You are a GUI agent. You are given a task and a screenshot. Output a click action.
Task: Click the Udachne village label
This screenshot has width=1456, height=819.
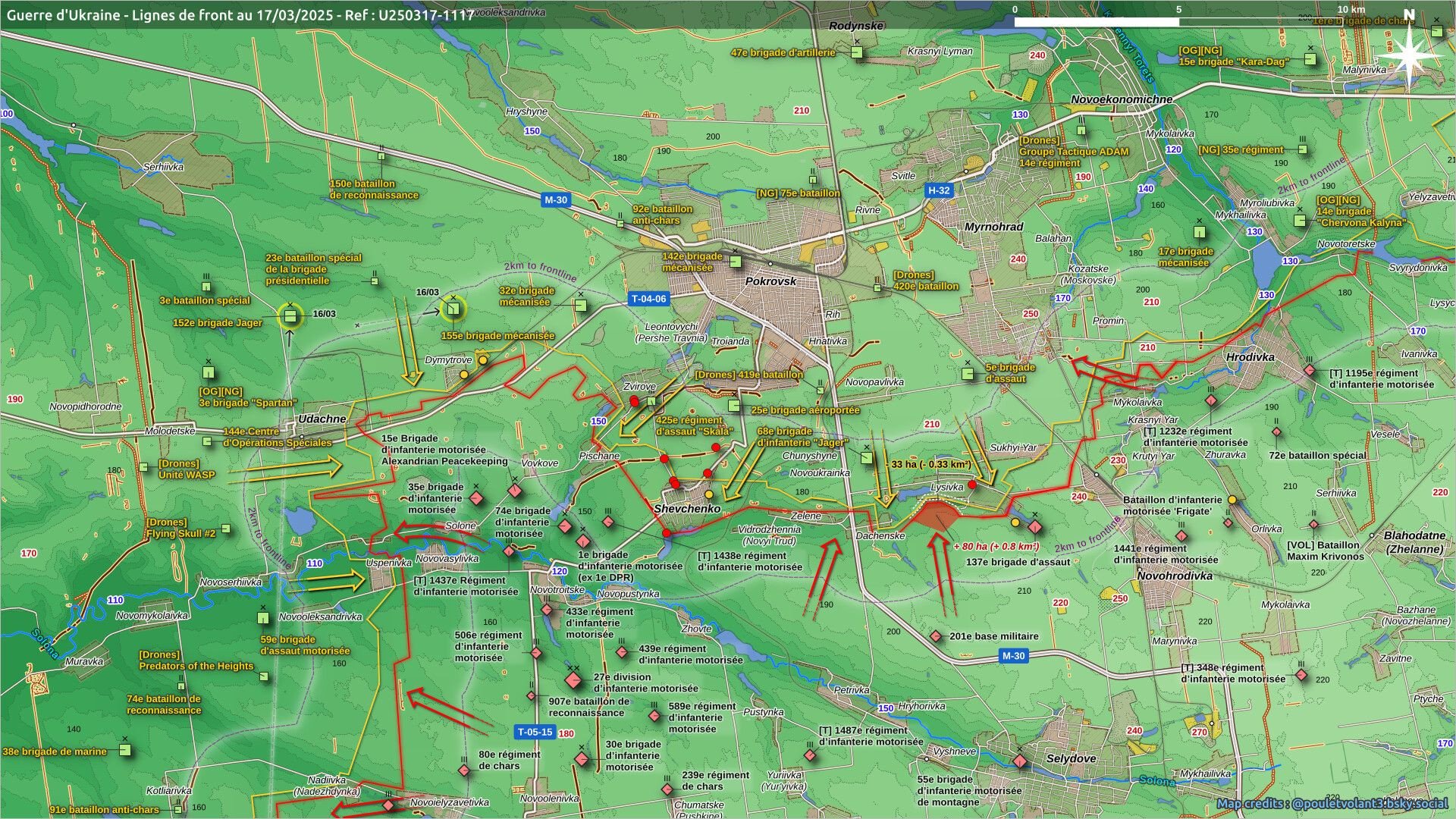click(x=322, y=419)
